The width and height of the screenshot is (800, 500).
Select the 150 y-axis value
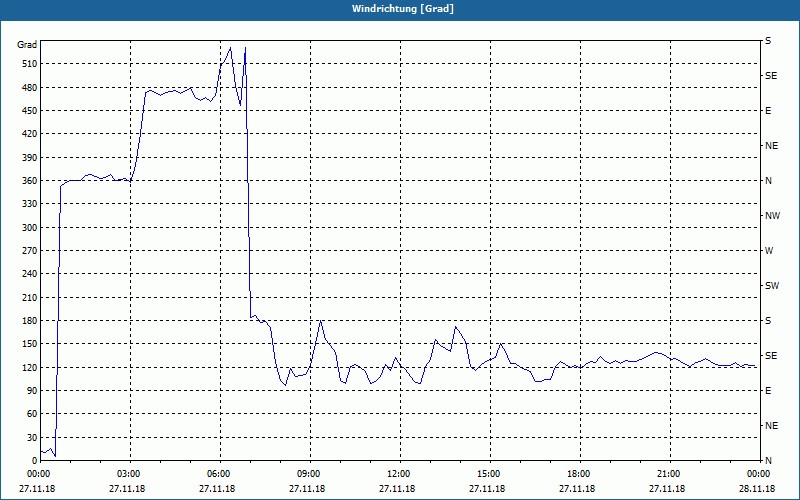[30, 344]
